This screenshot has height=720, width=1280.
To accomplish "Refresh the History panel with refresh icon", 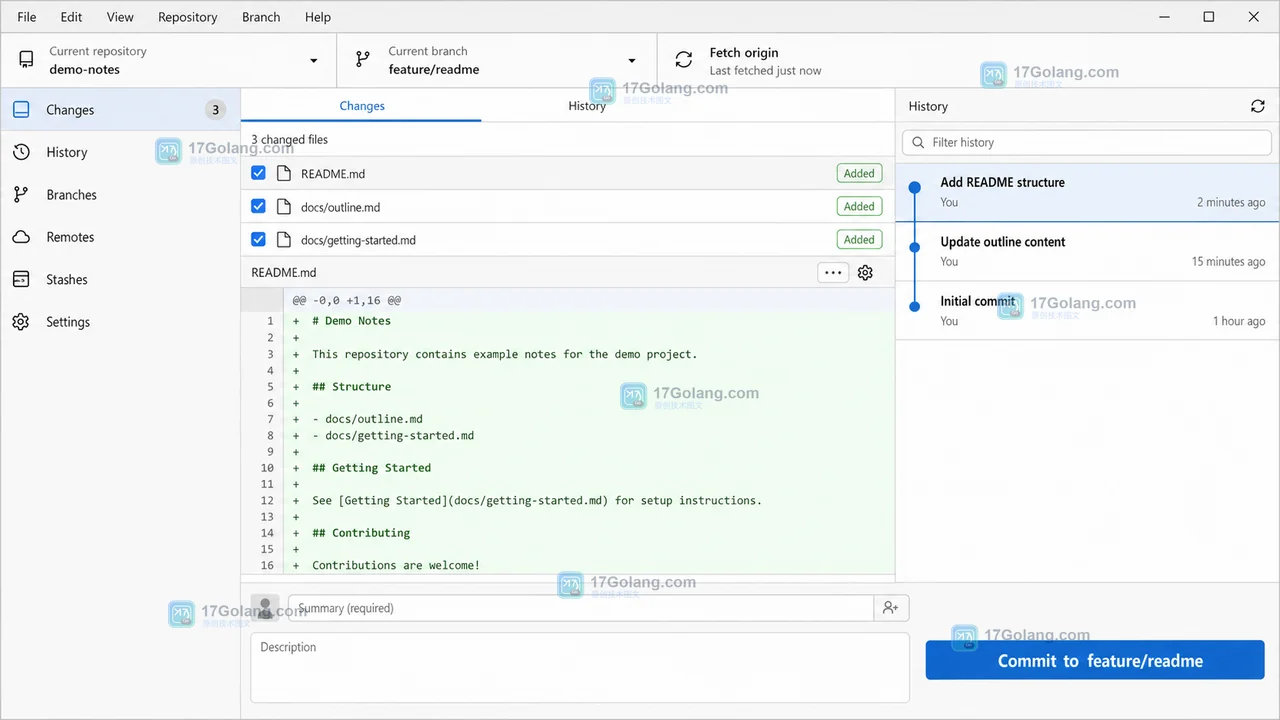I will 1258,106.
